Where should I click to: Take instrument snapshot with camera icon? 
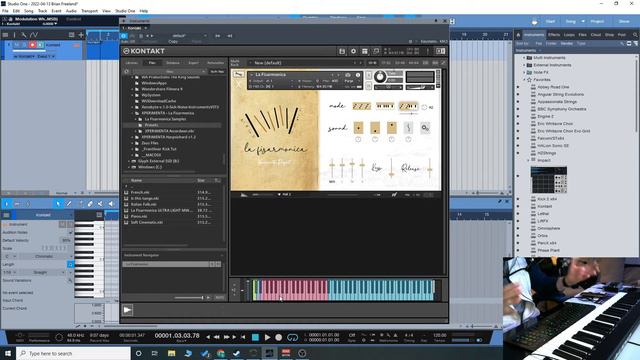pyautogui.click(x=348, y=75)
